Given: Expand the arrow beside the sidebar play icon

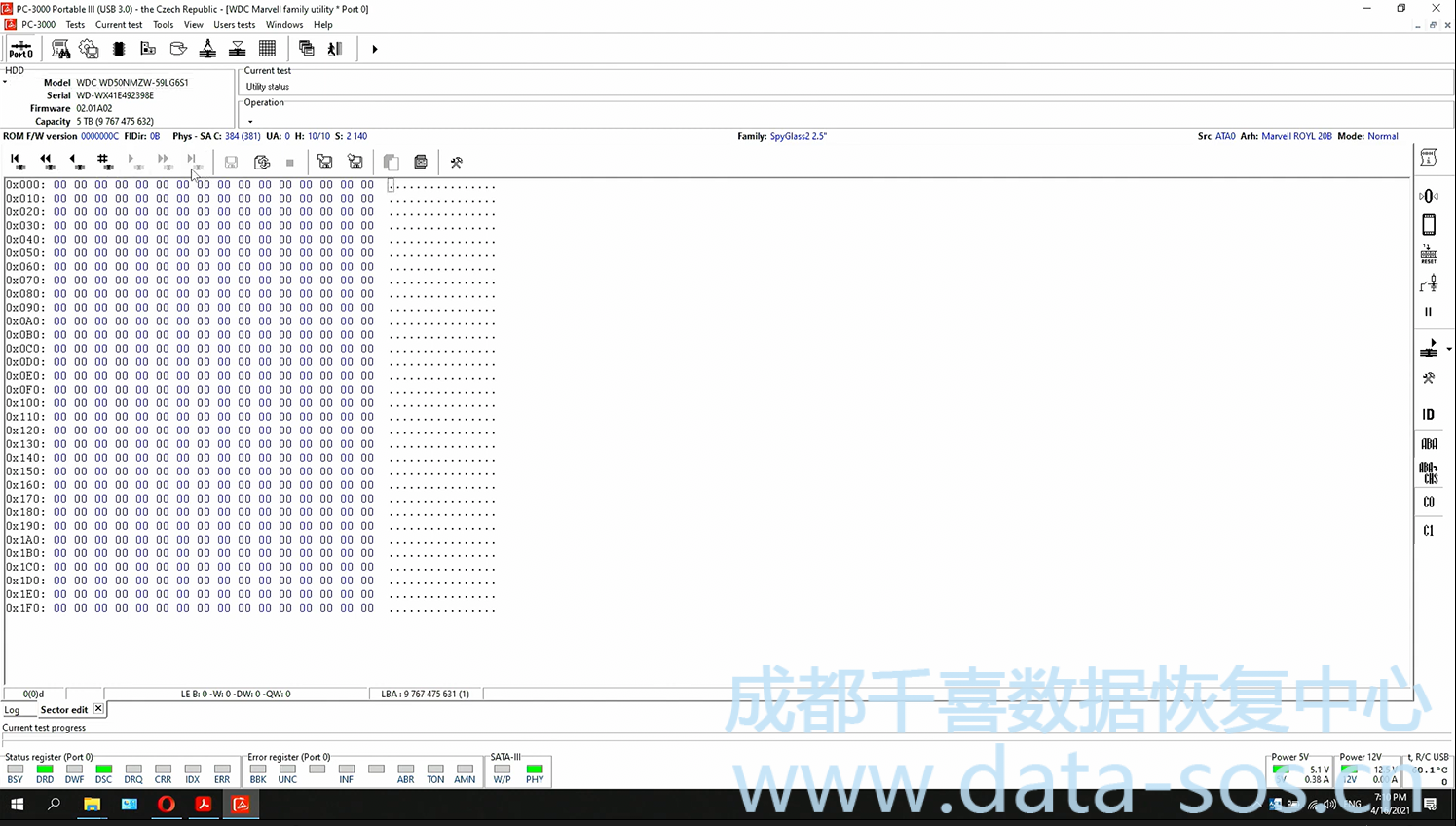Looking at the screenshot, I should (1449, 349).
